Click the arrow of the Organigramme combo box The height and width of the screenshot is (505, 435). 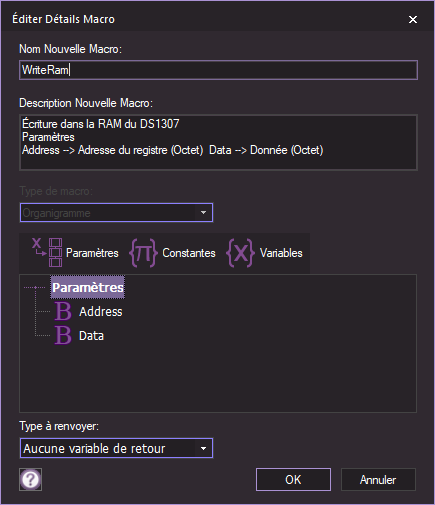(x=203, y=213)
